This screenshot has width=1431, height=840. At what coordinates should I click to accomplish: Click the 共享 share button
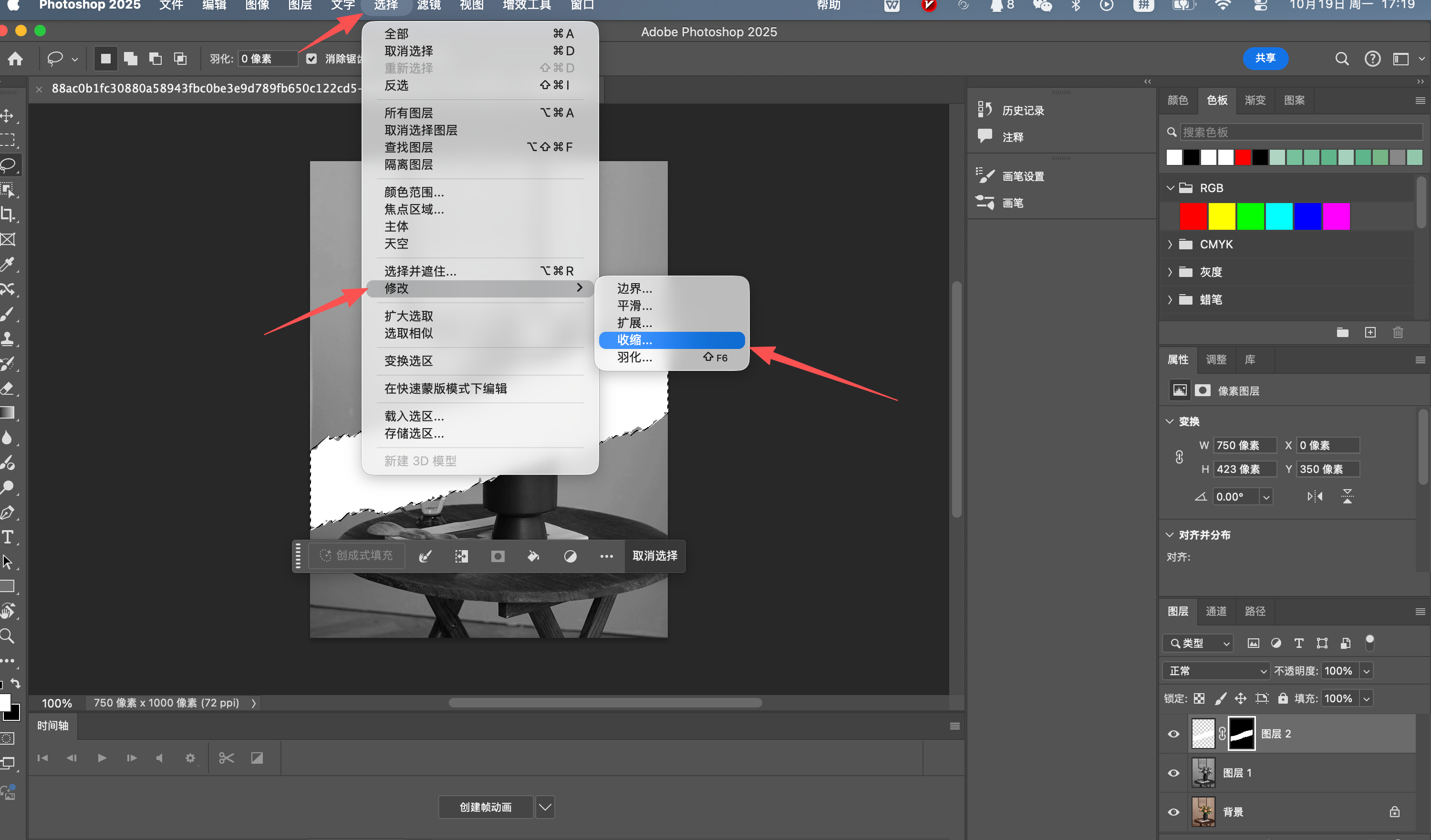coord(1265,59)
